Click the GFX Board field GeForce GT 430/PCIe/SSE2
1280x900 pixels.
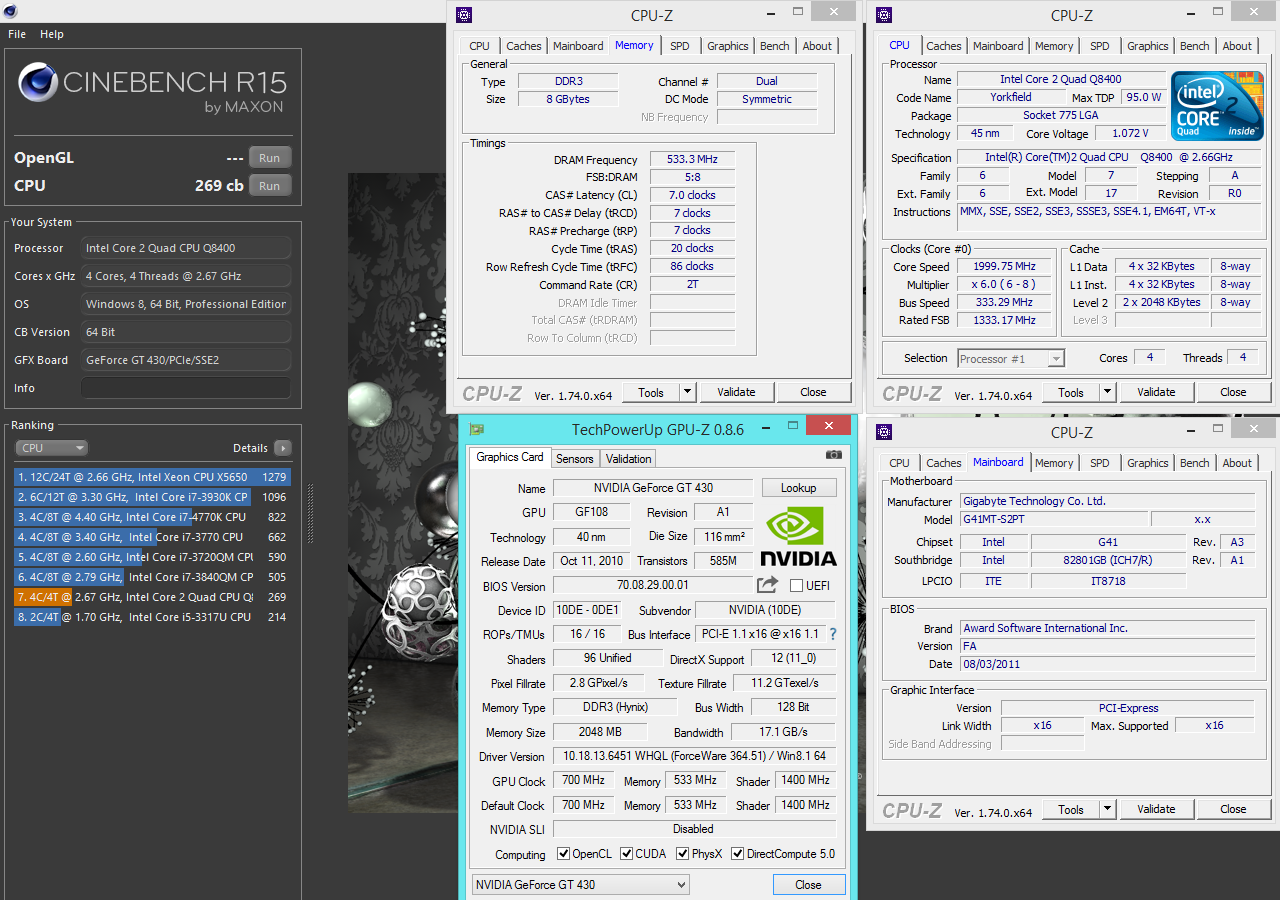pos(186,360)
